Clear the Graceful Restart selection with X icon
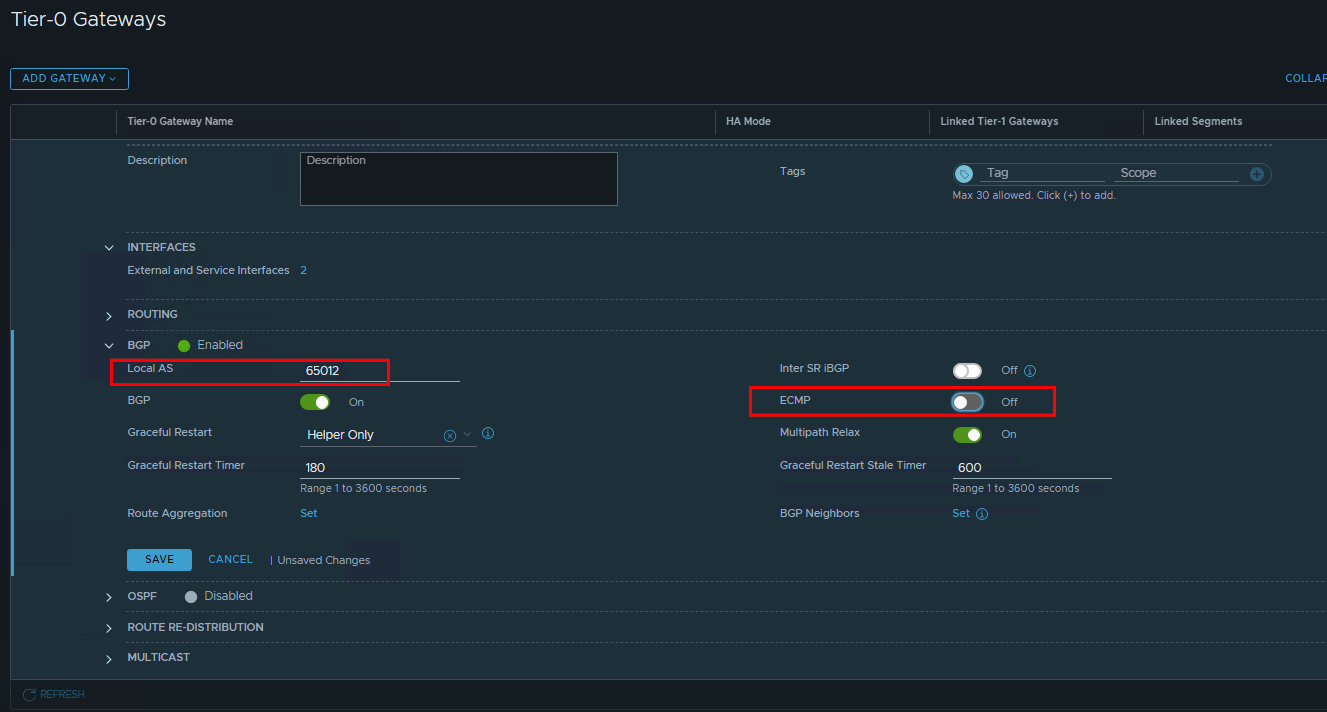This screenshot has height=712, width=1327. pyautogui.click(x=450, y=435)
